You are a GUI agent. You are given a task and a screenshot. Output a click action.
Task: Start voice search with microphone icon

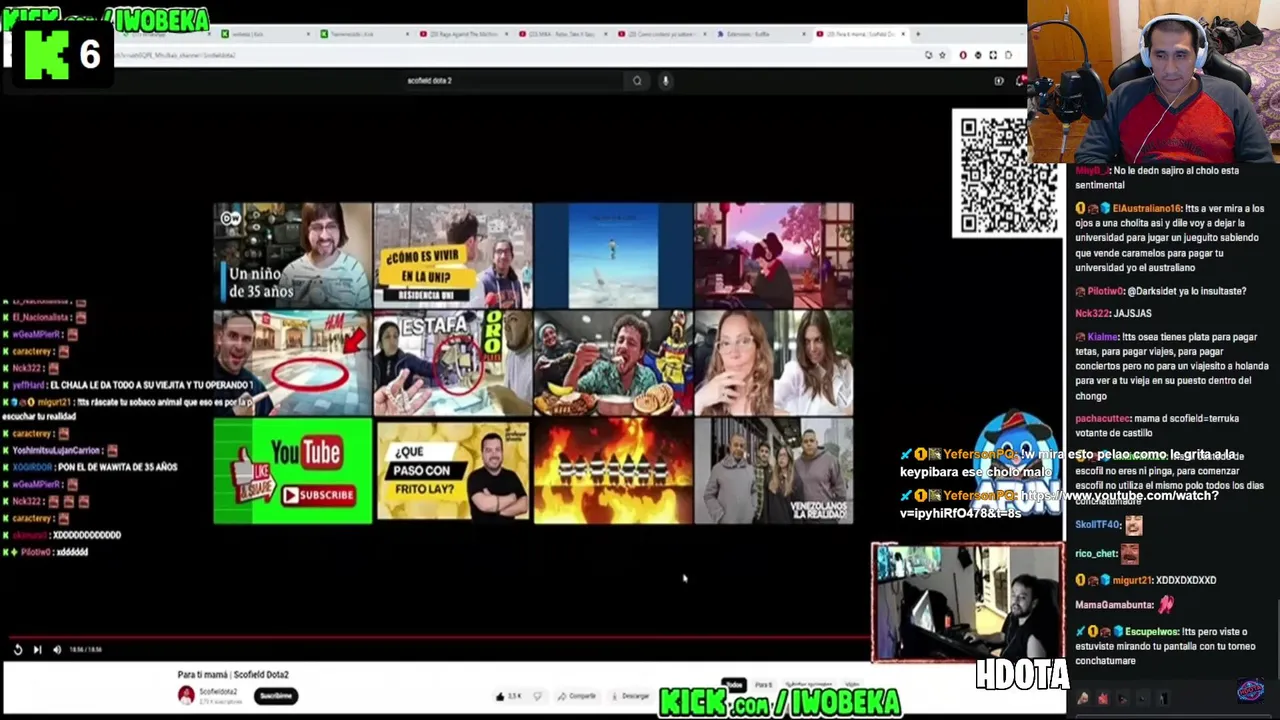pos(665,81)
